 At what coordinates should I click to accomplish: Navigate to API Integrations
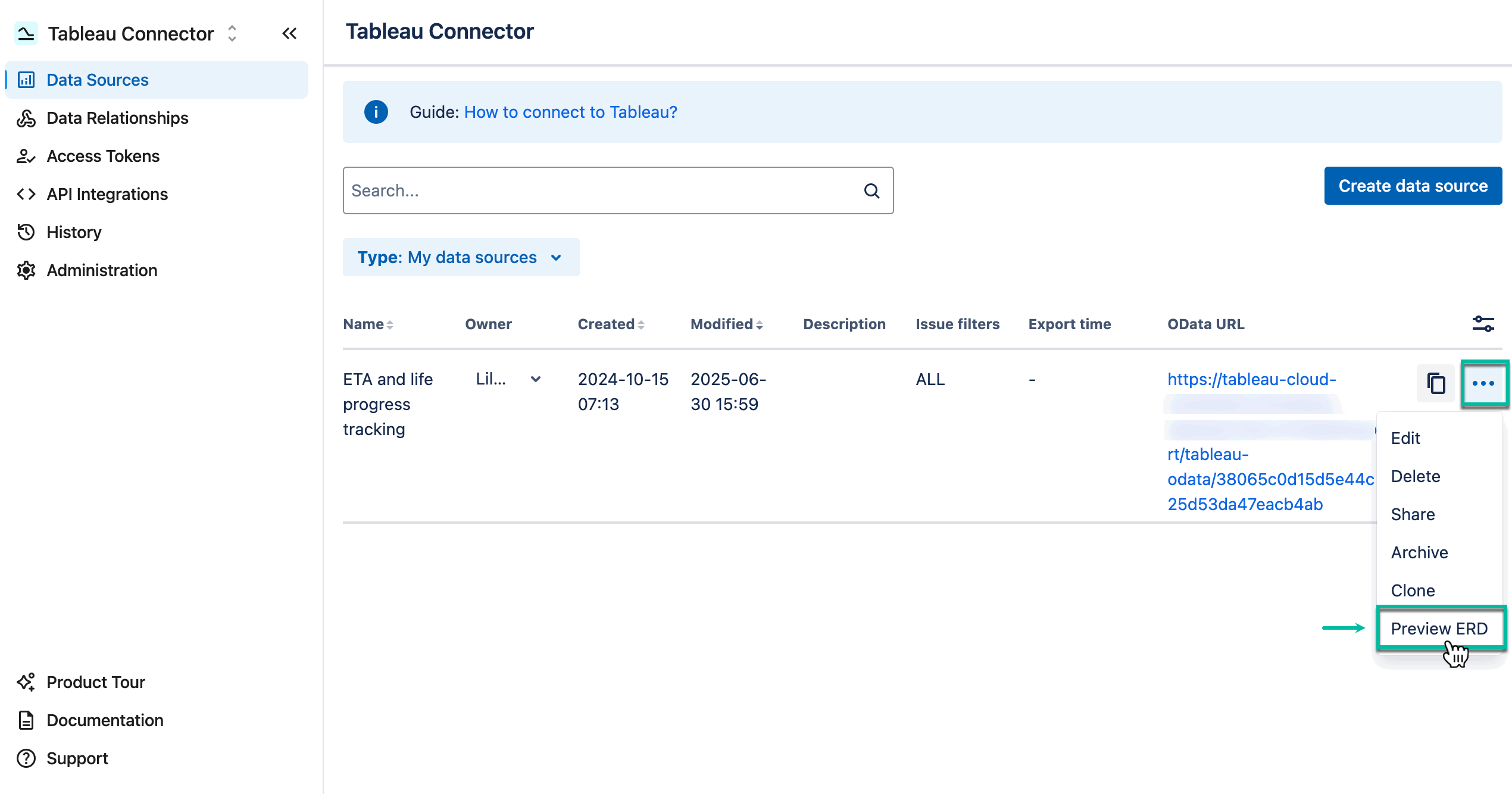[x=107, y=193]
